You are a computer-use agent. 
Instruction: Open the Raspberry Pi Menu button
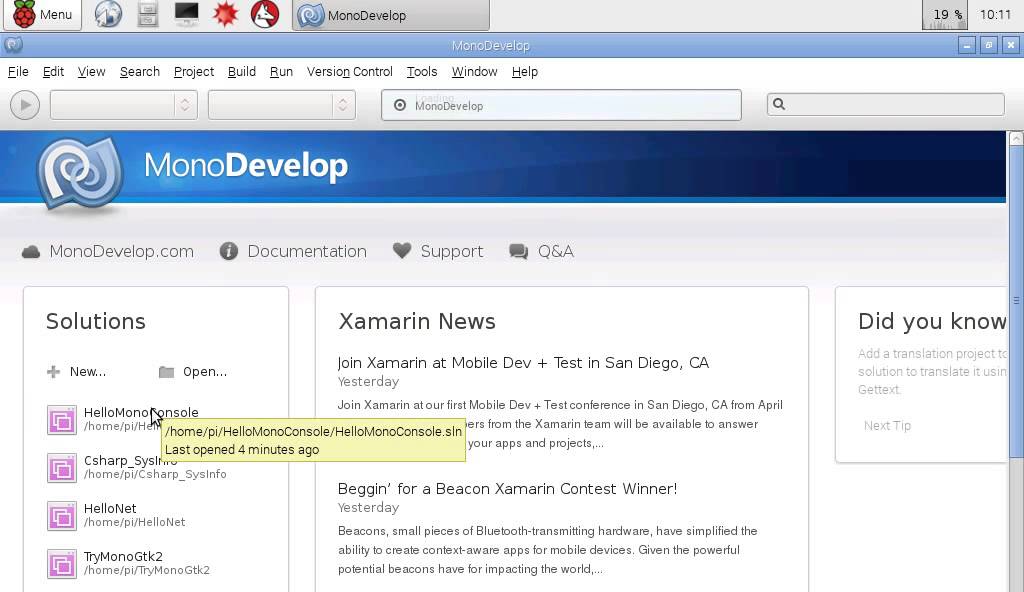(x=42, y=14)
